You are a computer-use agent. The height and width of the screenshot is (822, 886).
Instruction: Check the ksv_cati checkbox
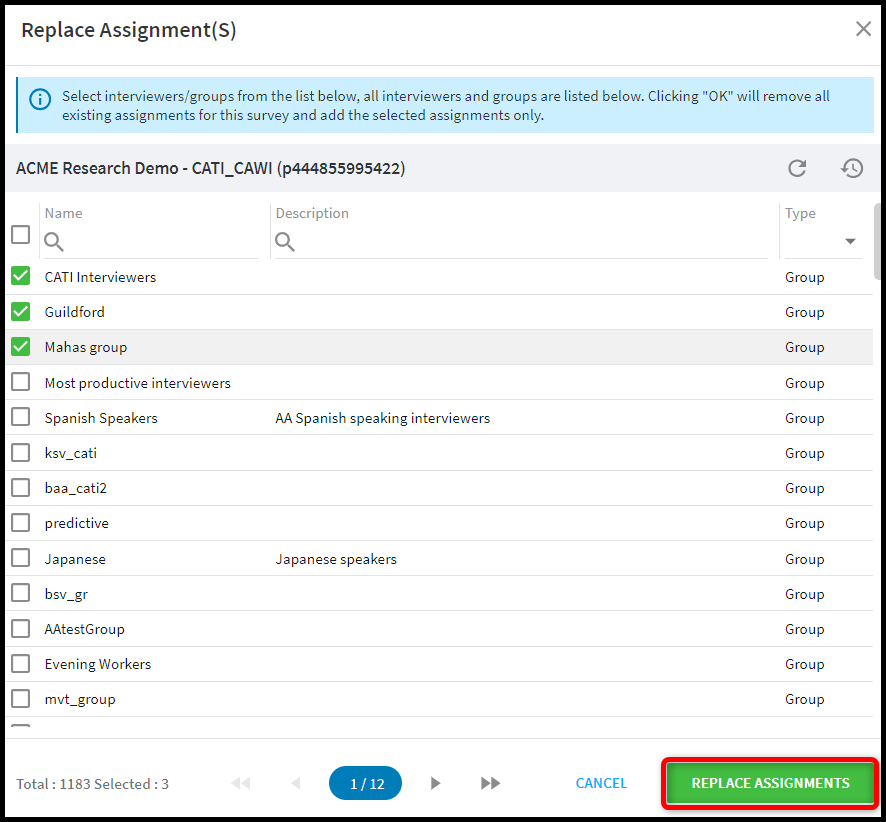21,453
